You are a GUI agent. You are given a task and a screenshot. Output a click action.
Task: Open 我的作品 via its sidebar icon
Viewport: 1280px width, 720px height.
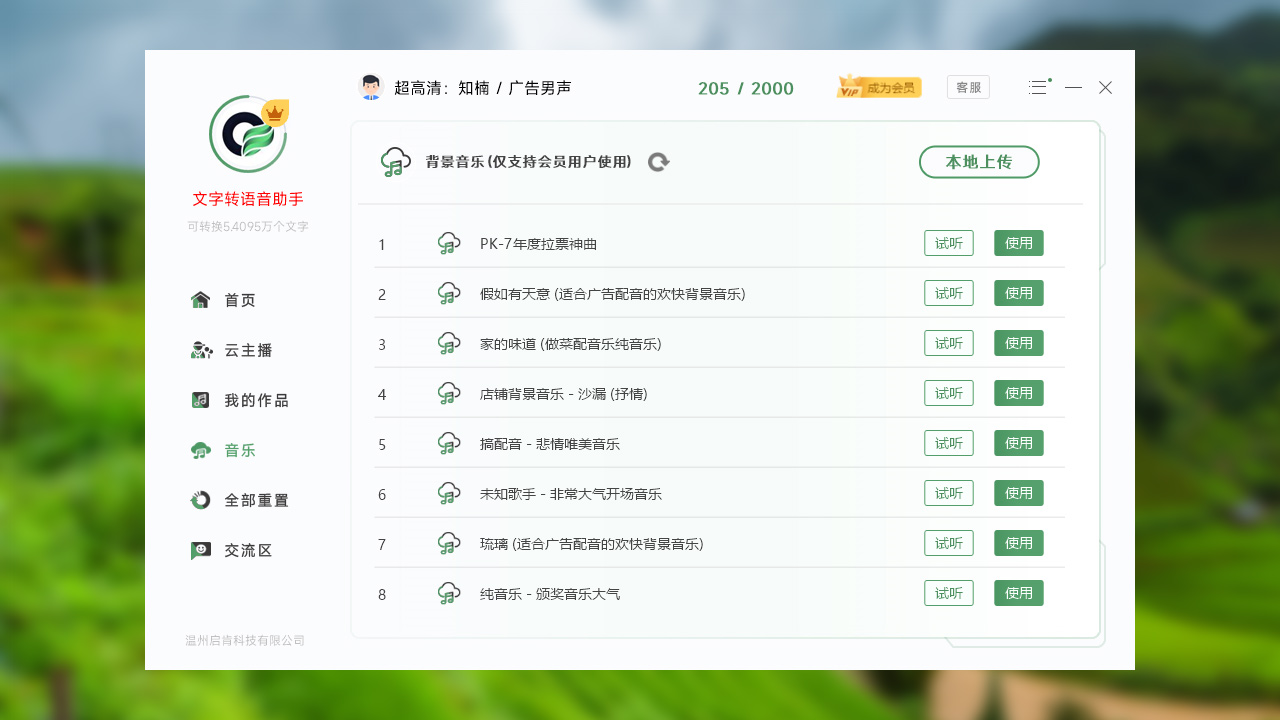tap(200, 400)
